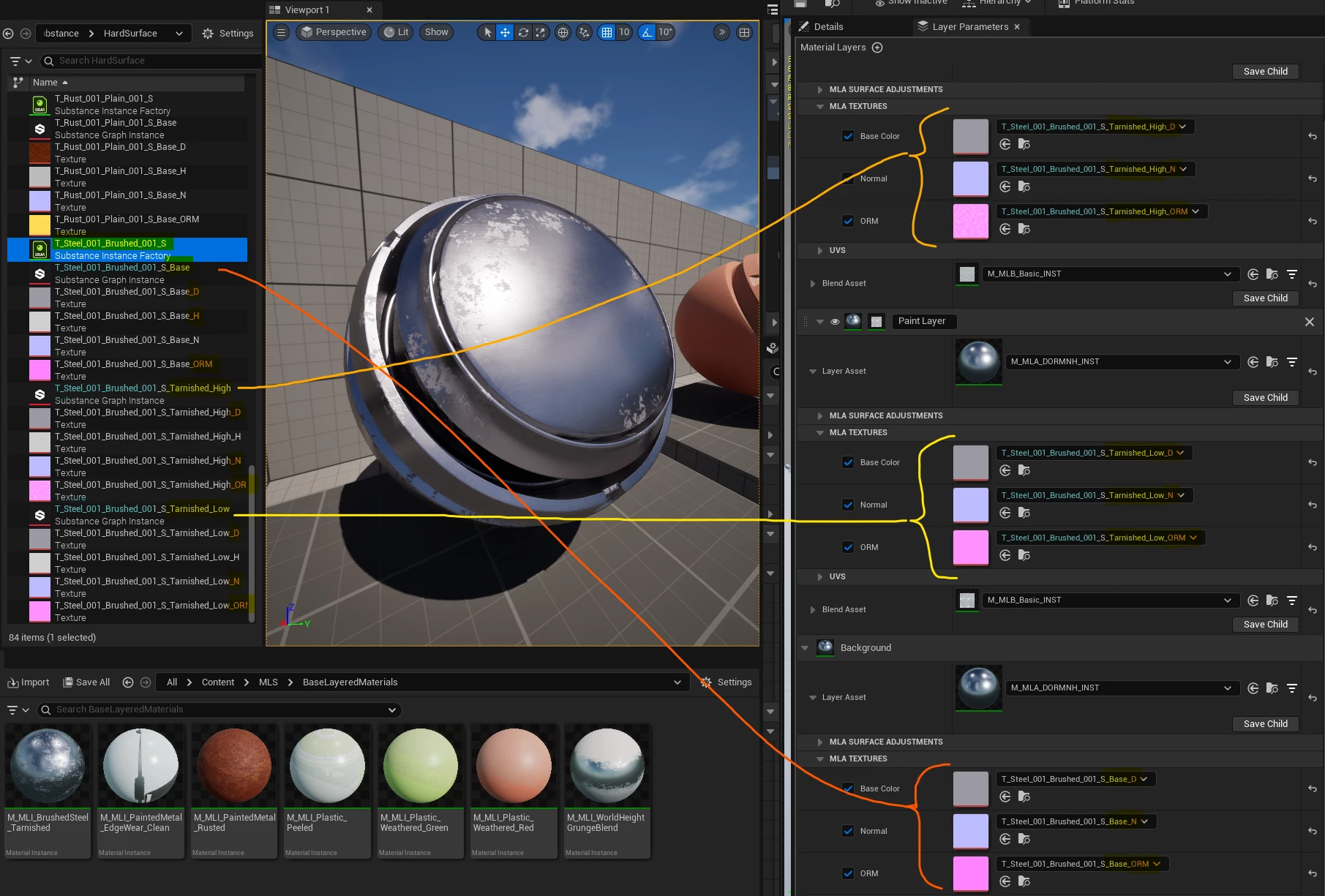Activate the Select objects tool in viewport toolbar
Viewport: 1325px width, 896px height.
(x=488, y=32)
